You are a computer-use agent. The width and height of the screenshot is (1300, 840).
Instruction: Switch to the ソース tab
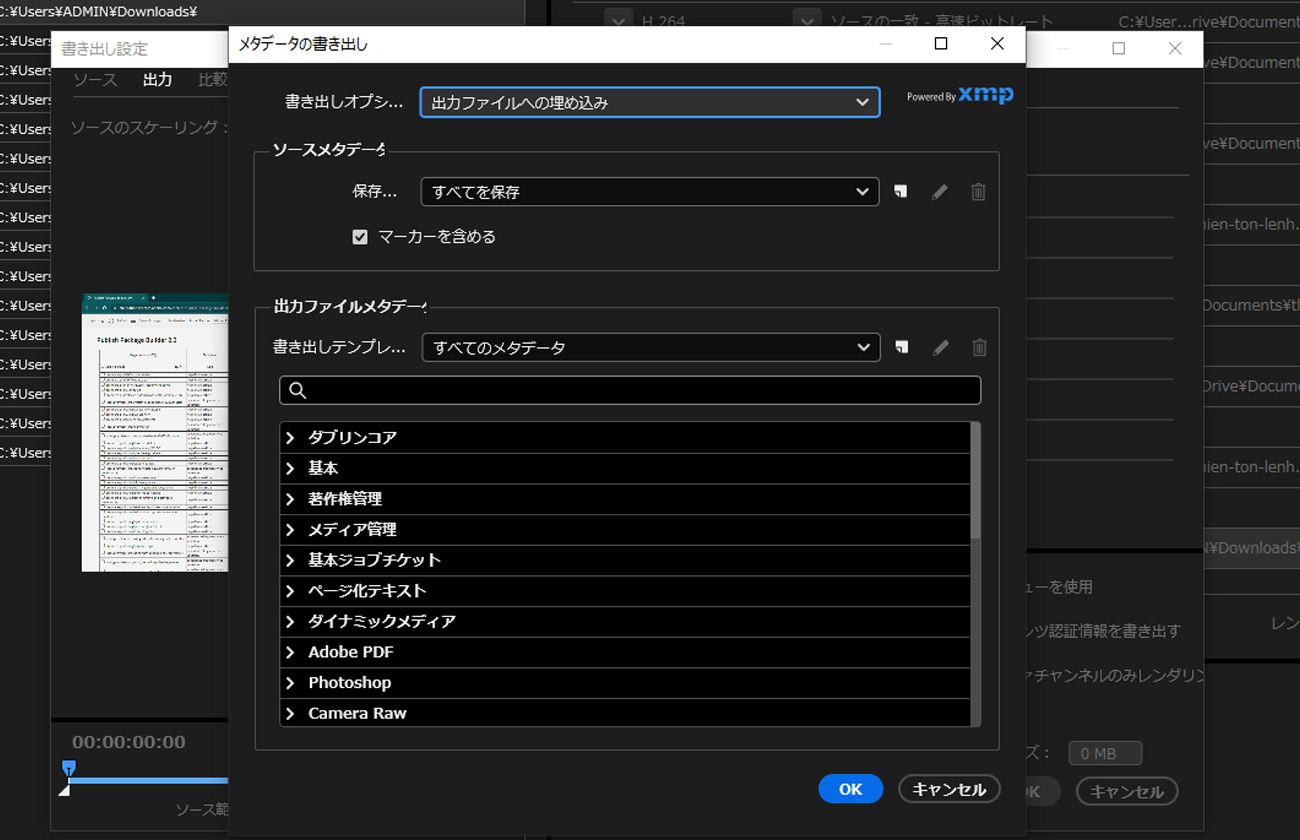(94, 80)
